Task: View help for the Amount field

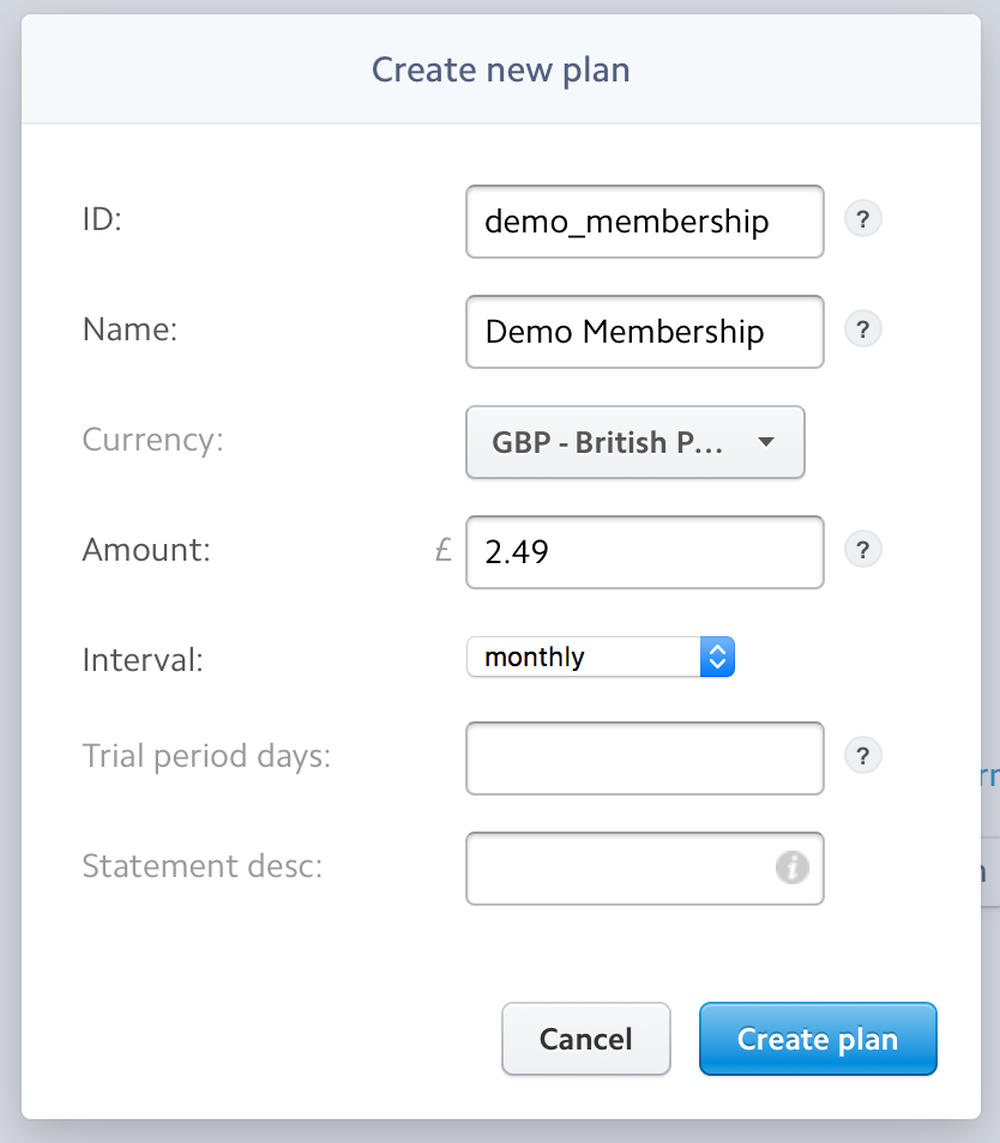Action: click(862, 549)
